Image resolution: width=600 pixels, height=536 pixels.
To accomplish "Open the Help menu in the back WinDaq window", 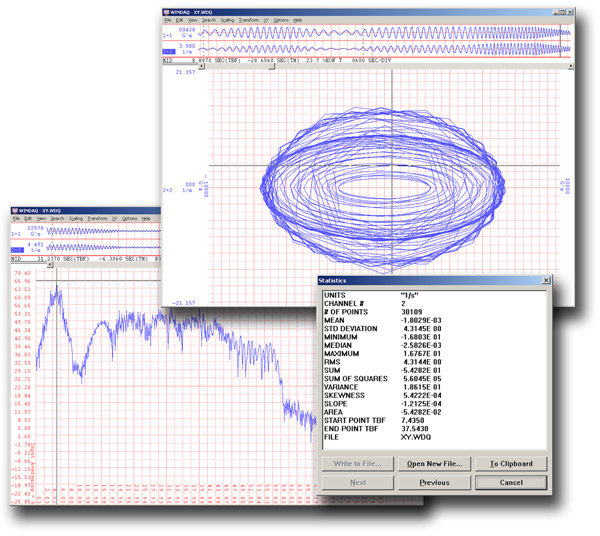I will 146,218.
